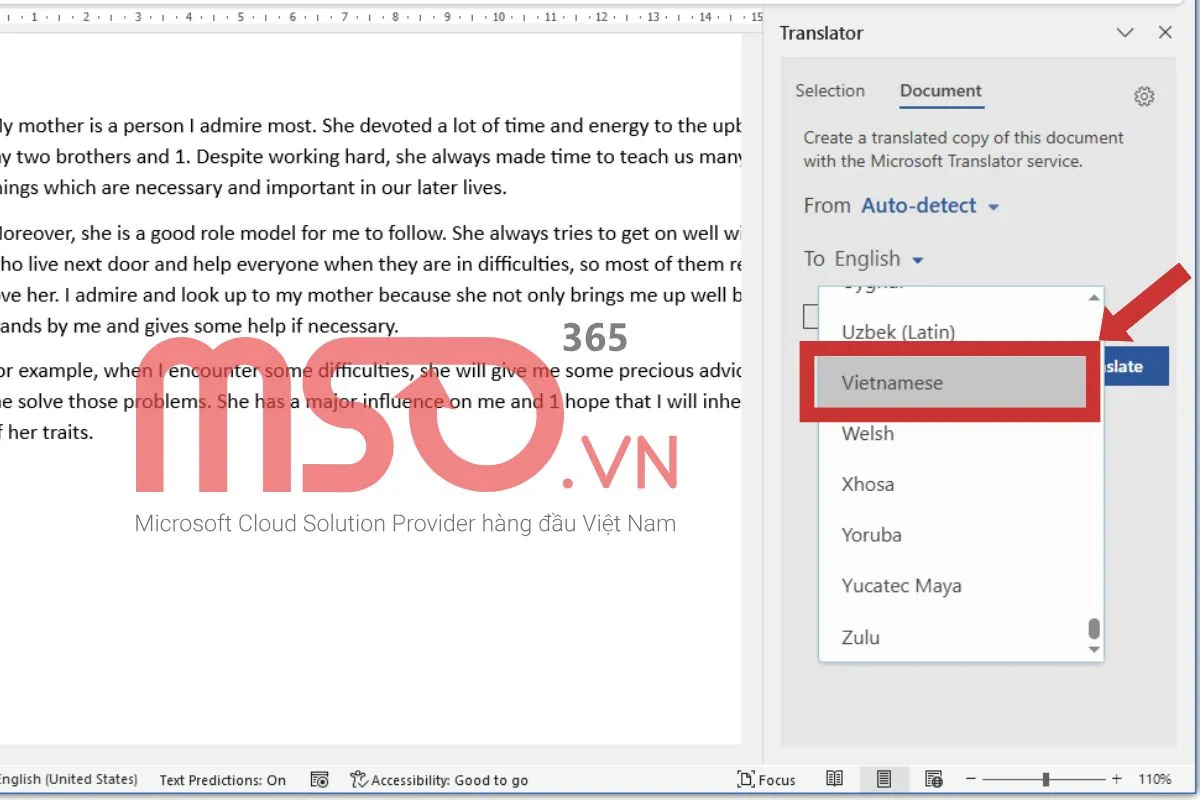Click the blue Translate button
Viewport: 1200px width, 800px height.
(1135, 366)
